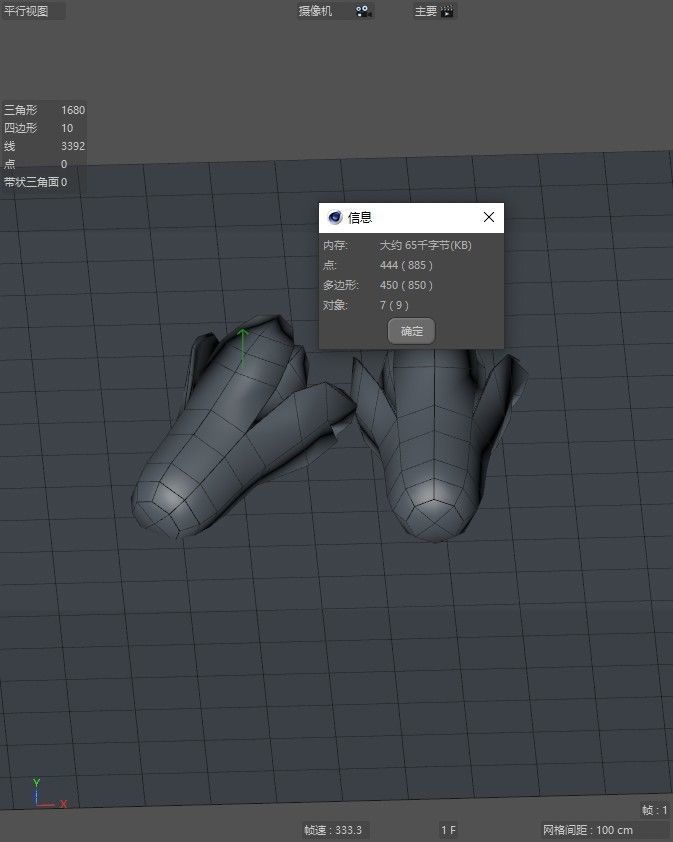Click the 点 0 statistic row in HUD
Screen dimensions: 673x842
(x=35, y=164)
